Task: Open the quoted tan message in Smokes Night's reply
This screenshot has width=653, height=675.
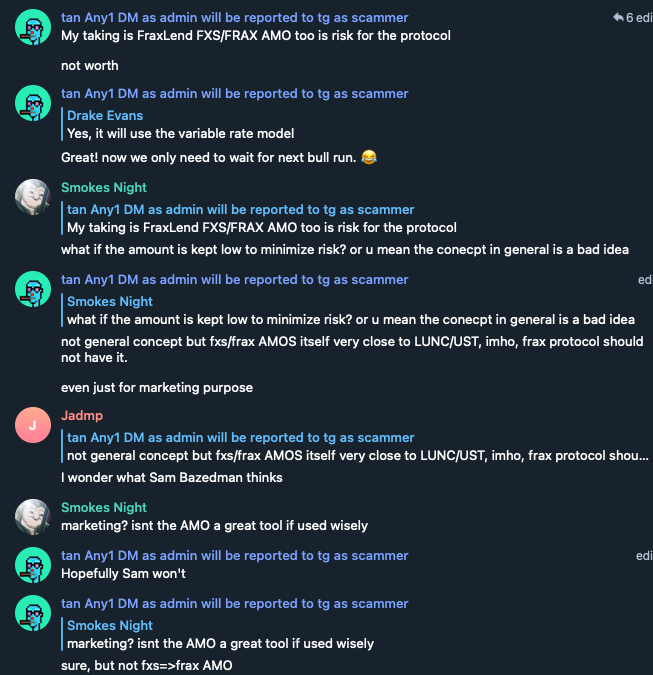Action: [260, 219]
